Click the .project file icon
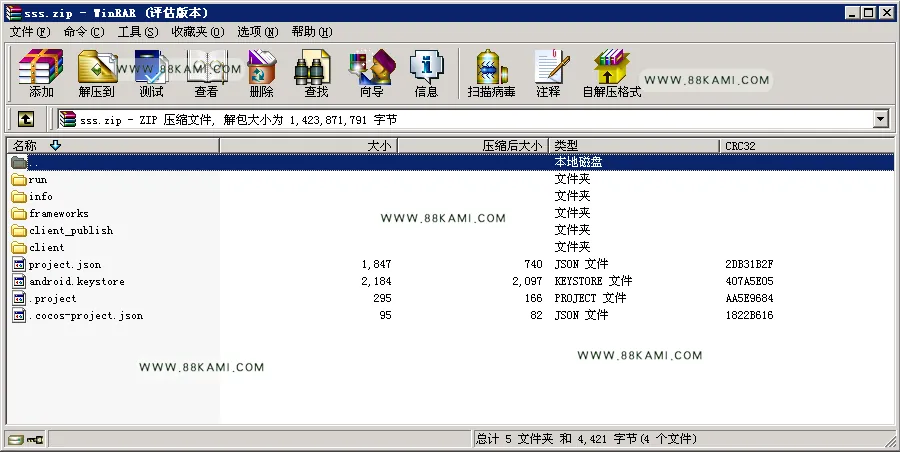This screenshot has height=452, width=900. click(x=19, y=299)
